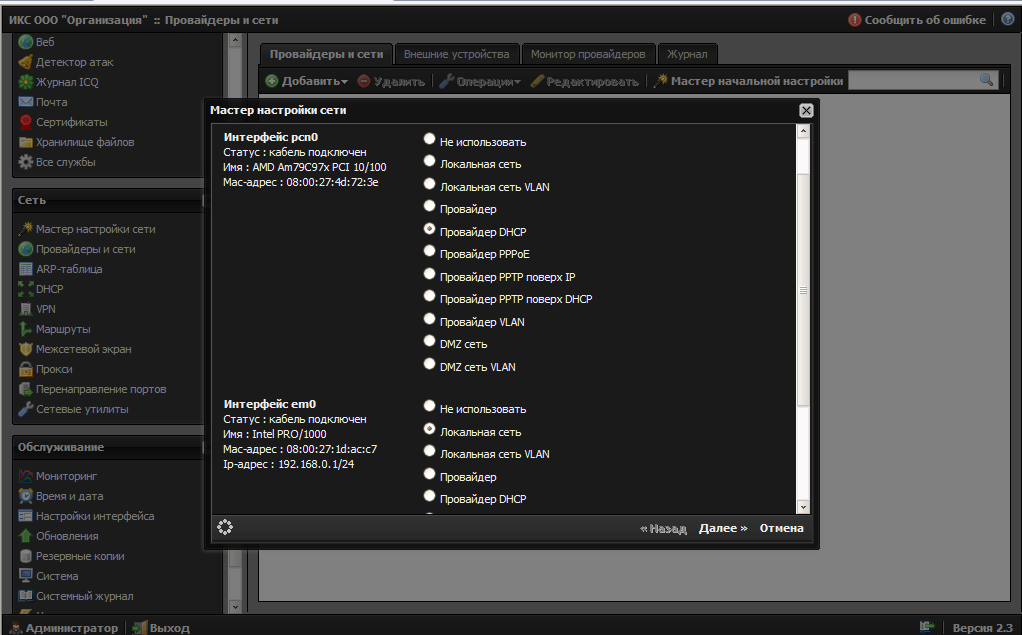Open DHCP arrows icon in sidebar
Viewport: 1022px width, 635px height.
click(x=25, y=289)
